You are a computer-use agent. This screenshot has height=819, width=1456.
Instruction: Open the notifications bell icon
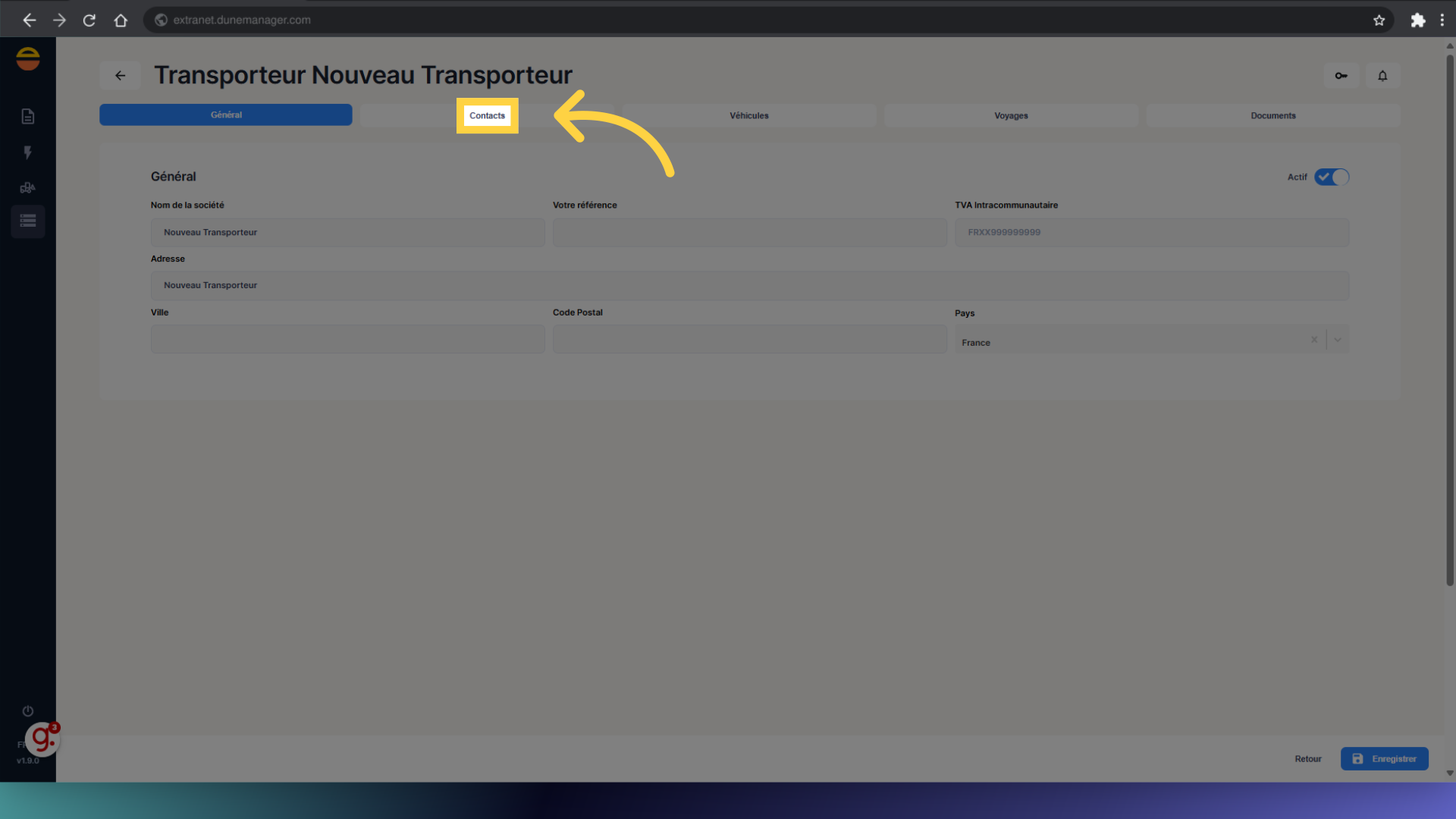1382,76
